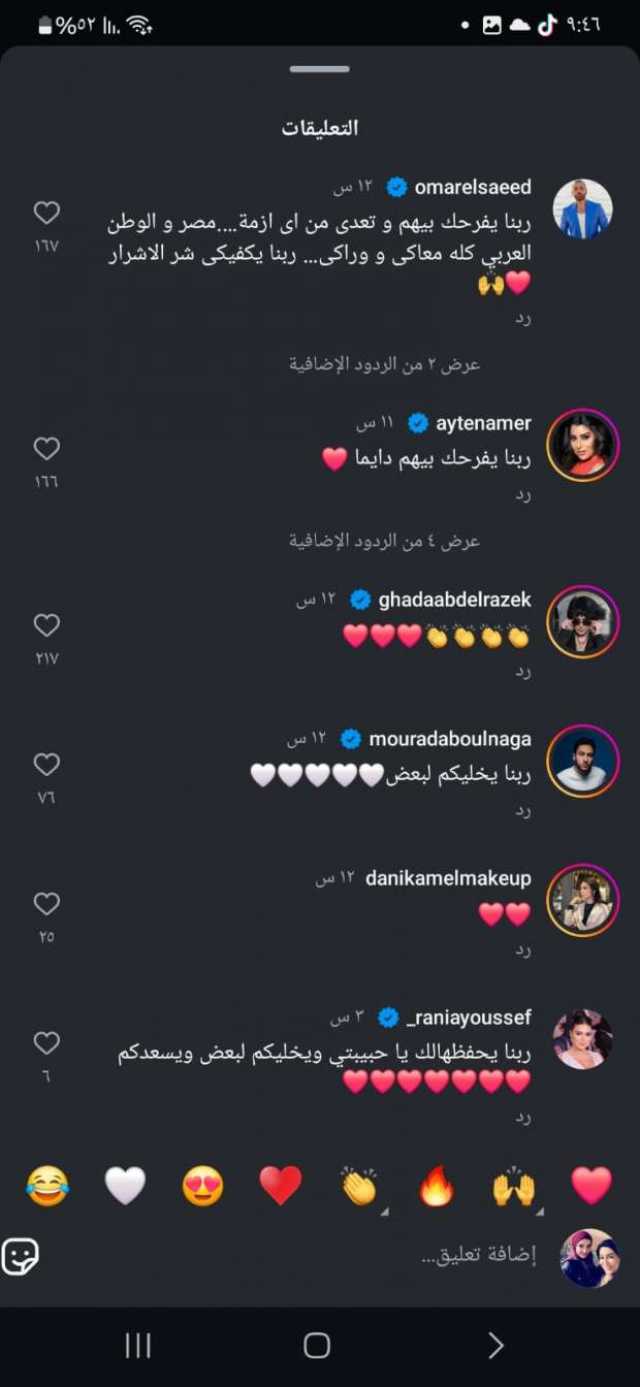640x1387 pixels.
Task: Like danikamelmakeup's hearts comment
Action: pyautogui.click(x=47, y=904)
